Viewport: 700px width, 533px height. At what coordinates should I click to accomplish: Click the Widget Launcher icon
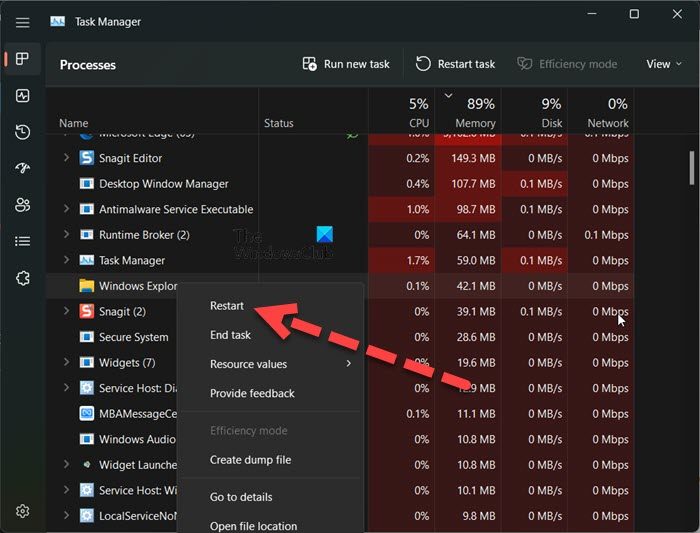[87, 465]
